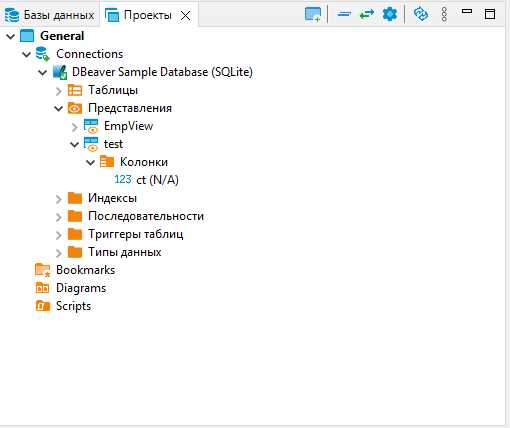Click the Последовательности folder icon

pyautogui.click(x=75, y=216)
